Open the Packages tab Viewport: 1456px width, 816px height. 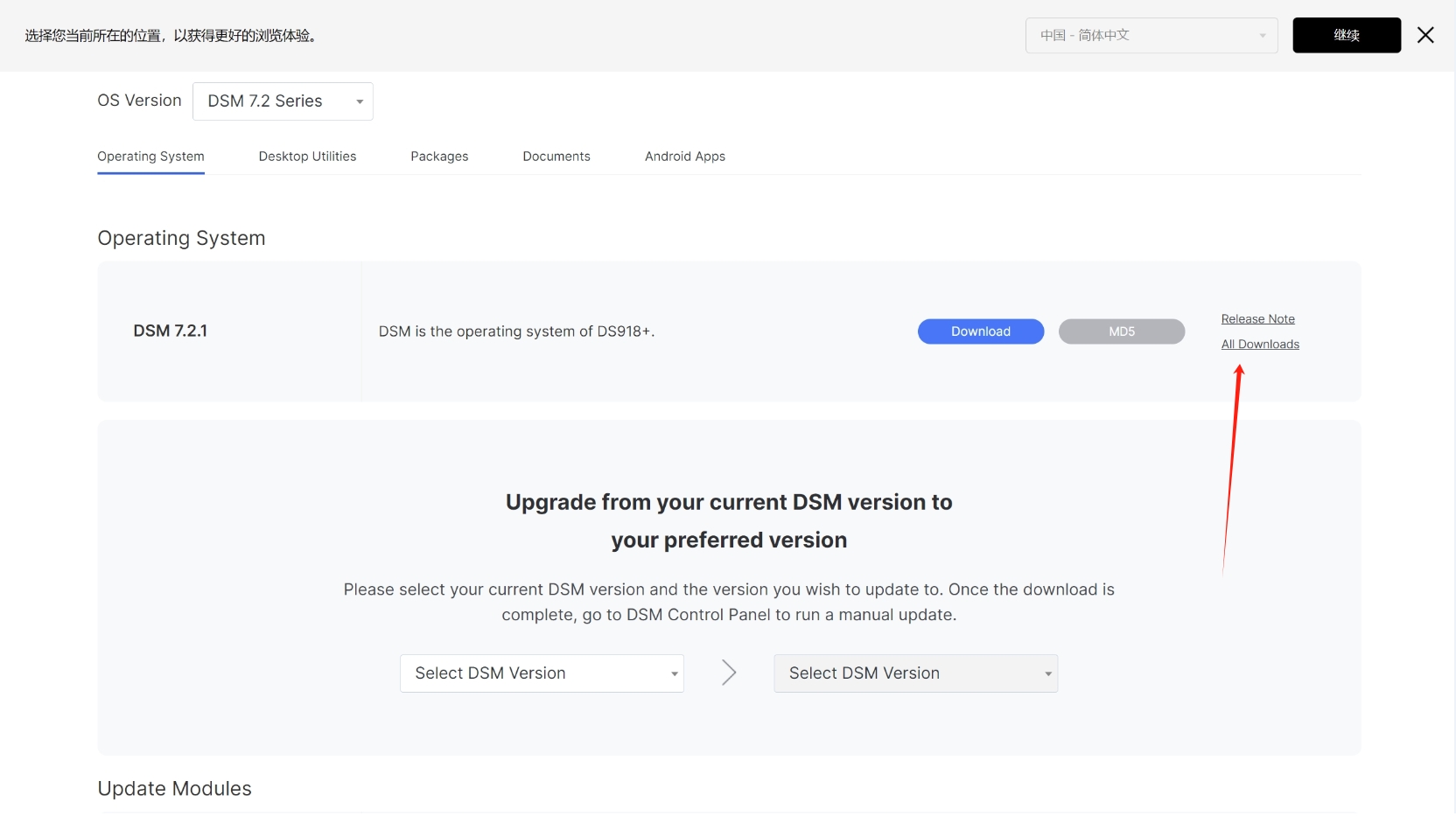(x=439, y=157)
